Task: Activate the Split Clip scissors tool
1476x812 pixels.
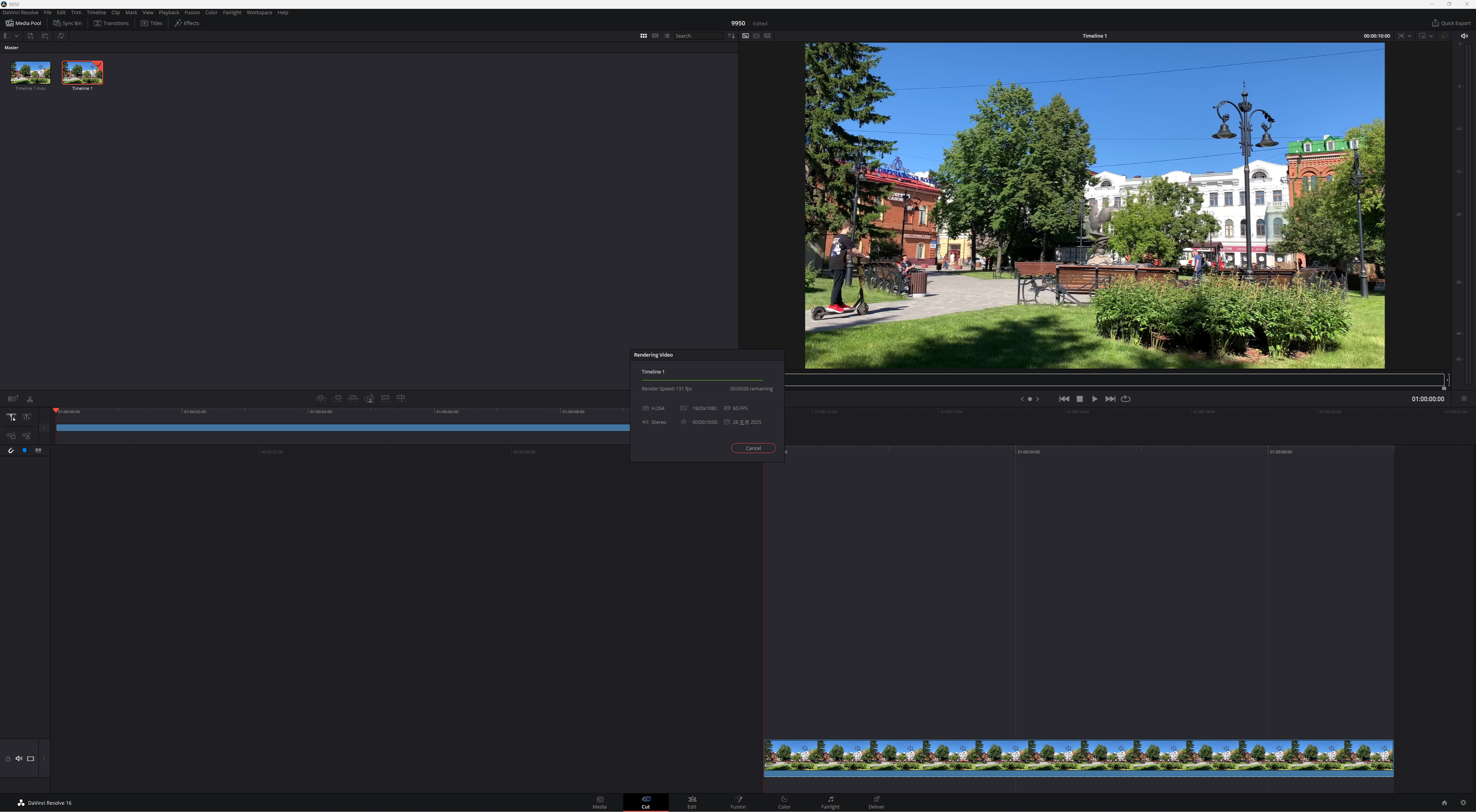Action: [30, 399]
